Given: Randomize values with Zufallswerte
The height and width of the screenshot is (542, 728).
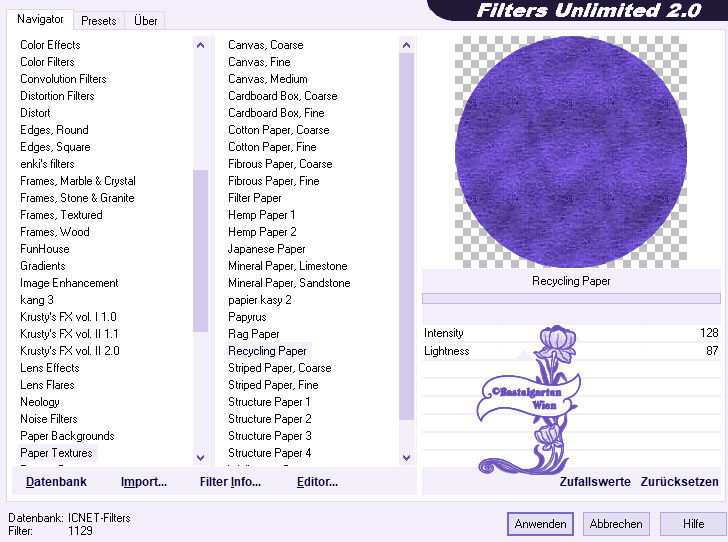Looking at the screenshot, I should click(595, 482).
